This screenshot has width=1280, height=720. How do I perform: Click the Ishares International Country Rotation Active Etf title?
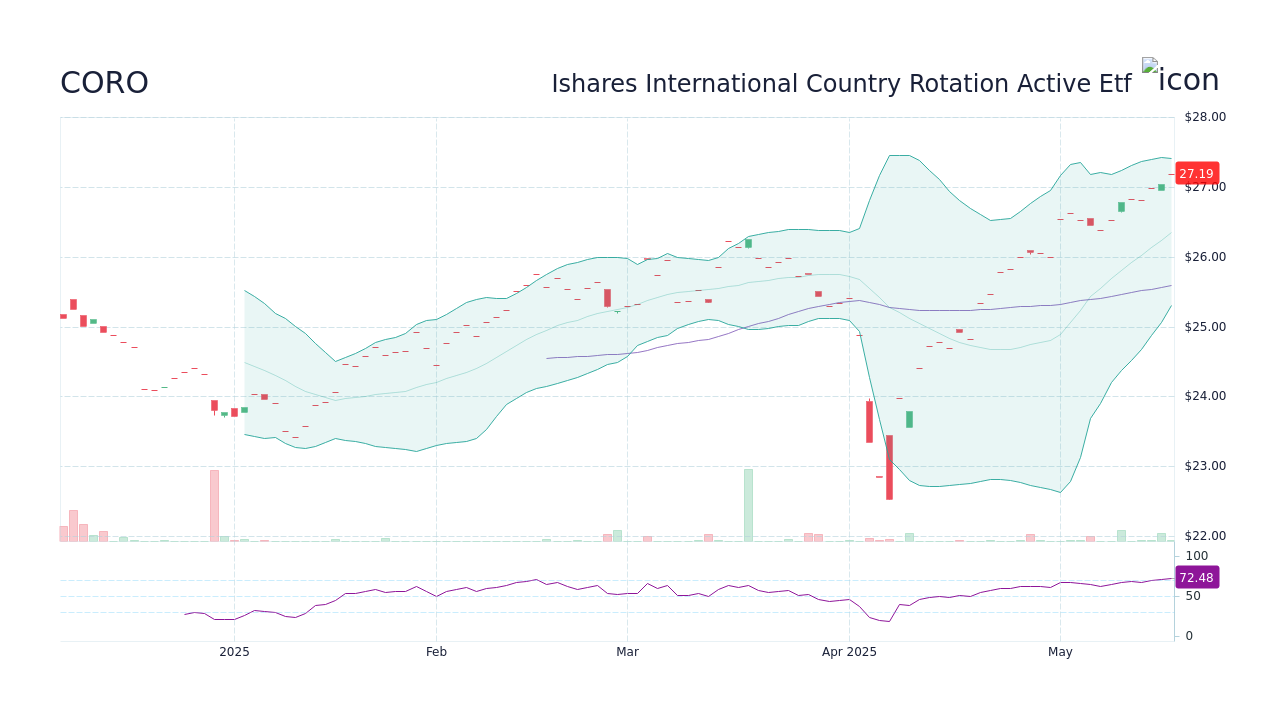842,84
